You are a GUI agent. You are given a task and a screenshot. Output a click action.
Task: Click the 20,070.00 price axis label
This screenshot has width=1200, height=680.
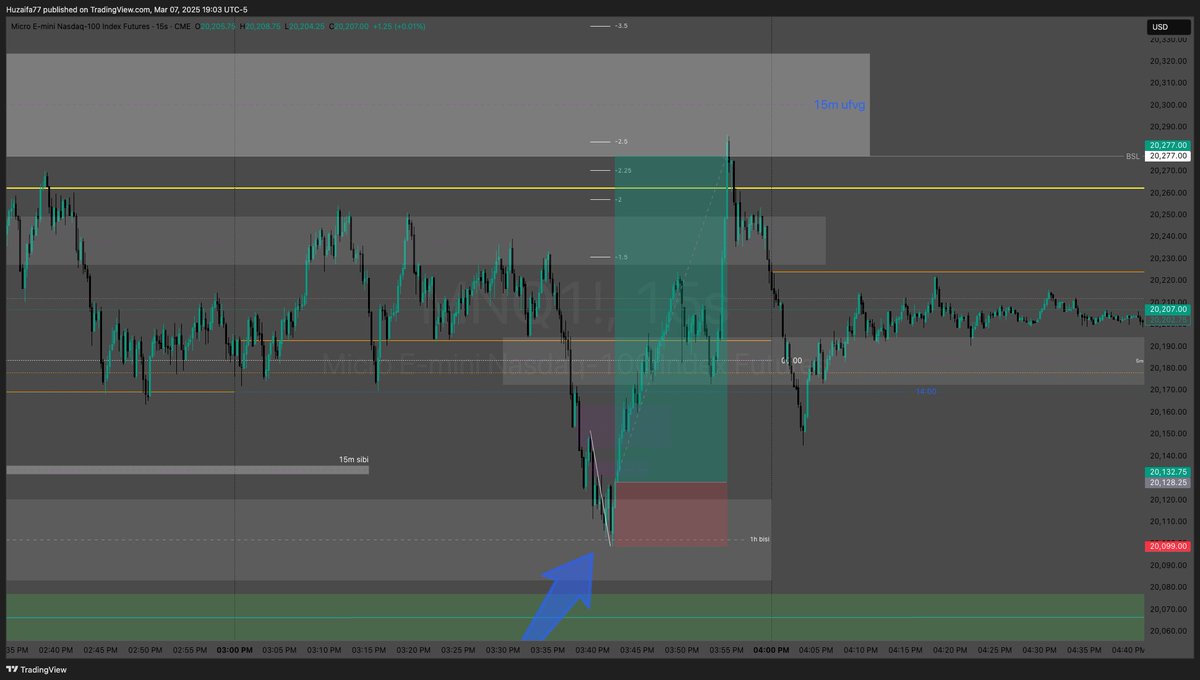click(x=1167, y=609)
